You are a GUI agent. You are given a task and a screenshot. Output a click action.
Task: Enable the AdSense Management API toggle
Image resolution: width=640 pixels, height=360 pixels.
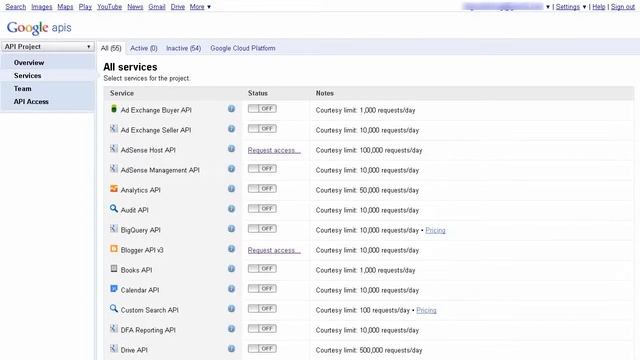(x=262, y=169)
